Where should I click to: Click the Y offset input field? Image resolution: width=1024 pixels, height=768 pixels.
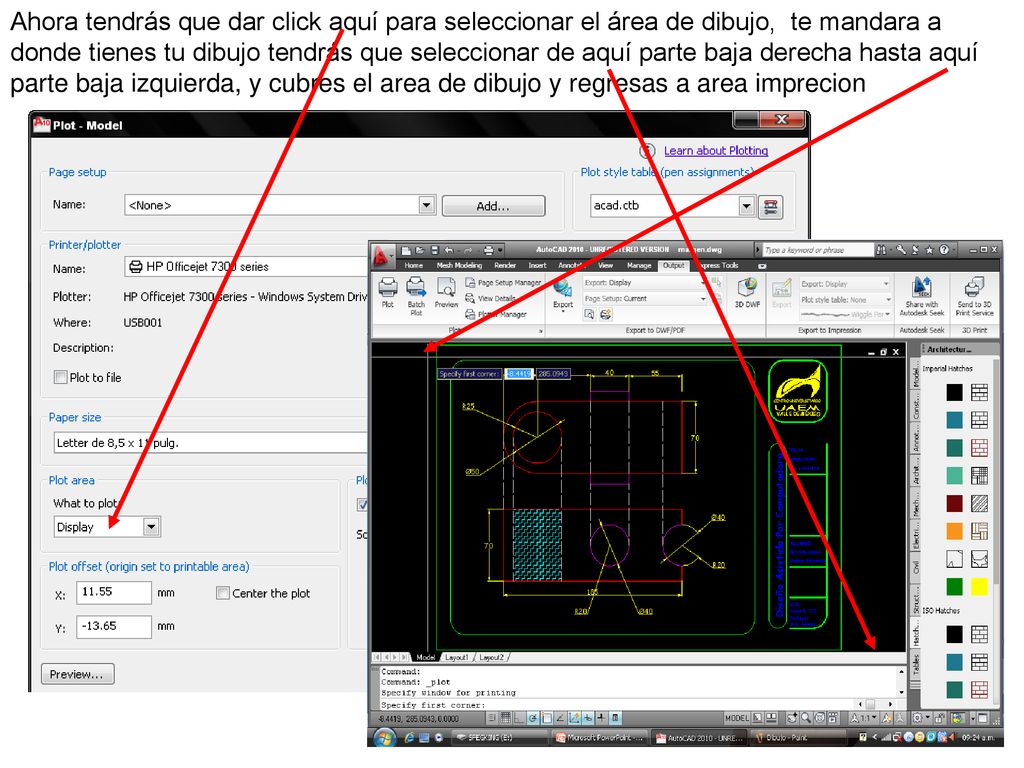[x=114, y=626]
